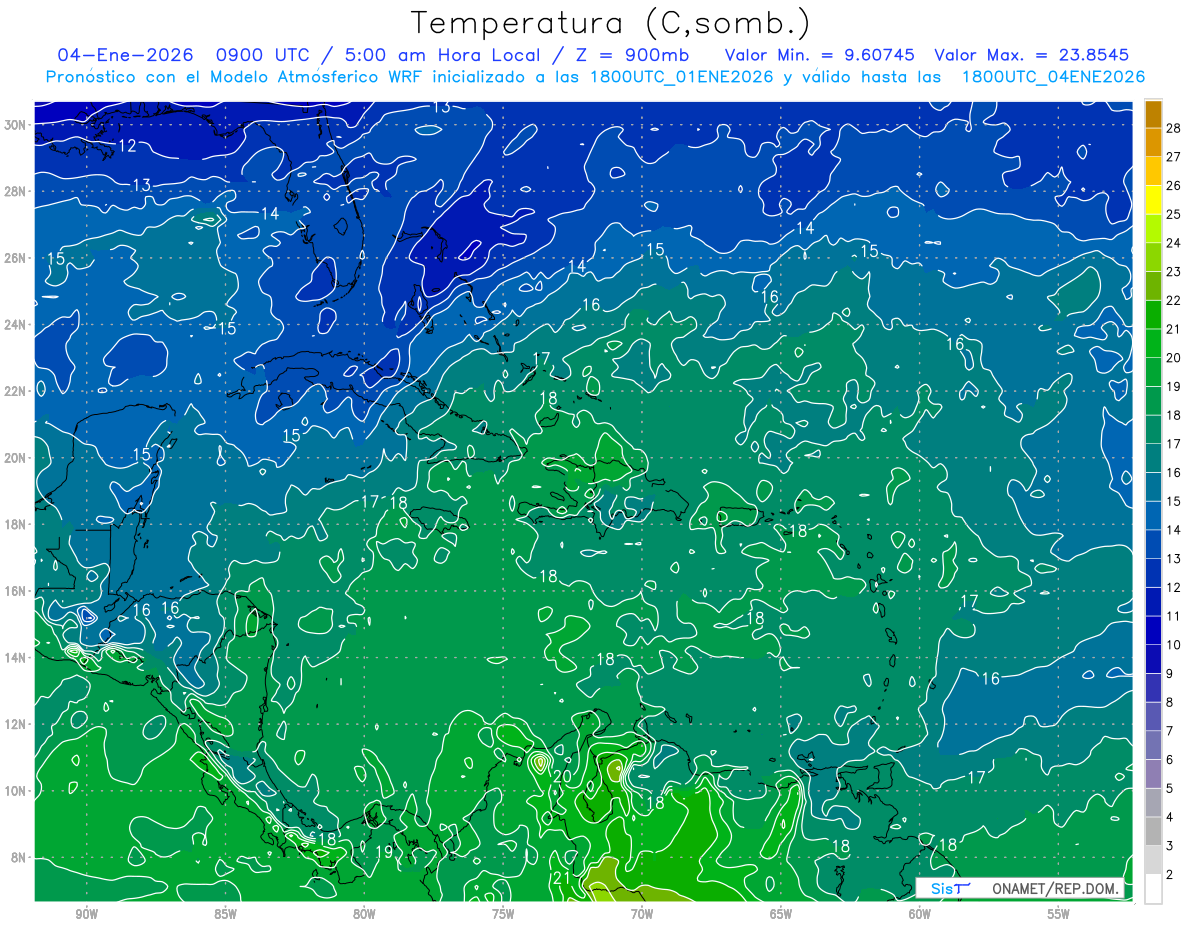Click the 12N latitude axis label

pyautogui.click(x=16, y=724)
